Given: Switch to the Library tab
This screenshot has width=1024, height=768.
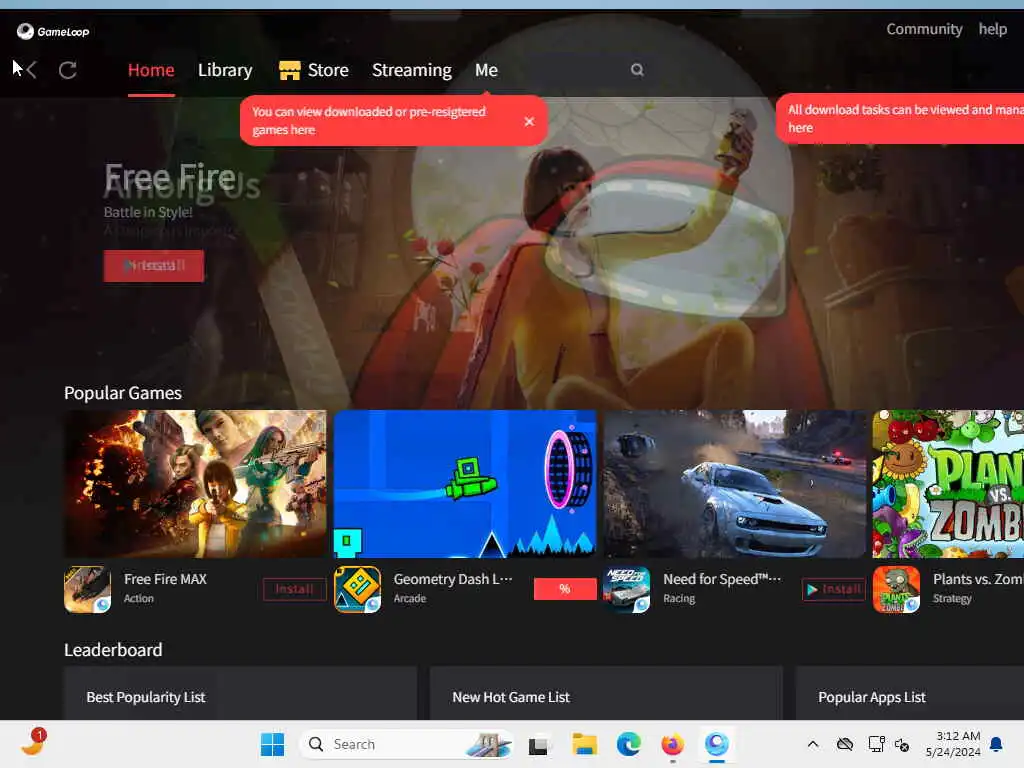Looking at the screenshot, I should coord(225,70).
